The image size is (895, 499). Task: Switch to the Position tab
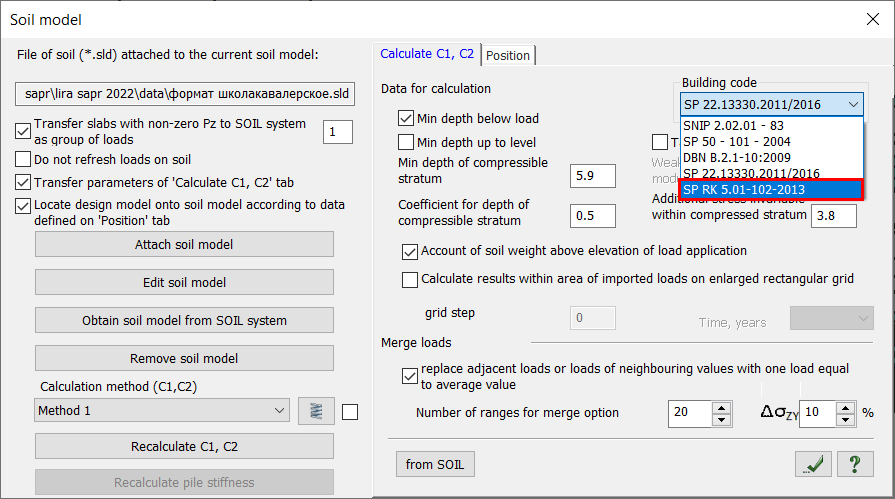pyautogui.click(x=508, y=55)
